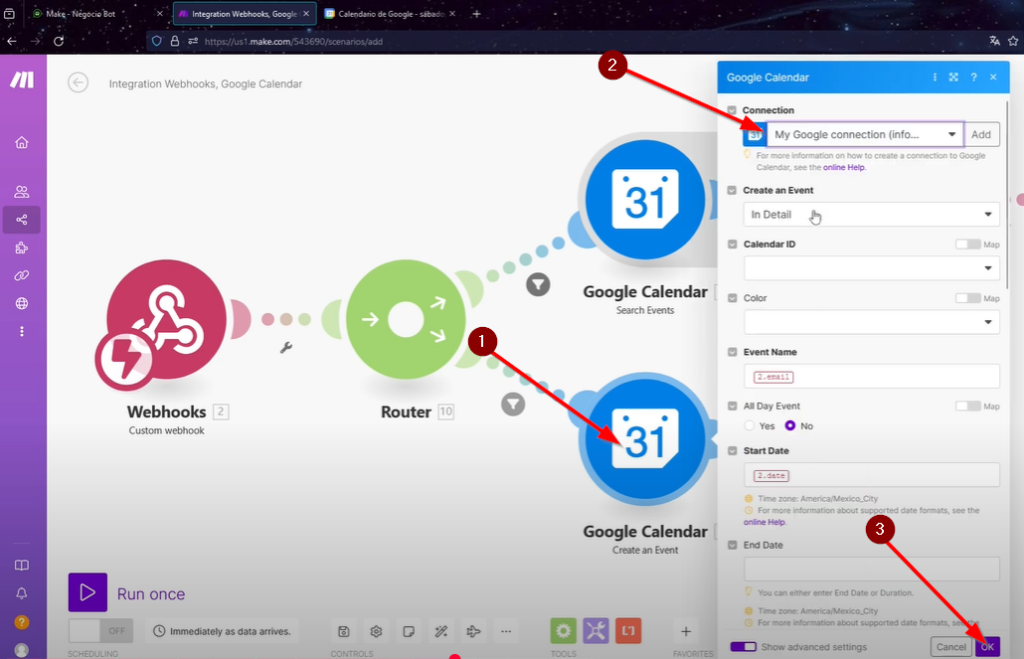
Task: Expand the Google Calendar panel to fullscreen
Action: tap(953, 77)
